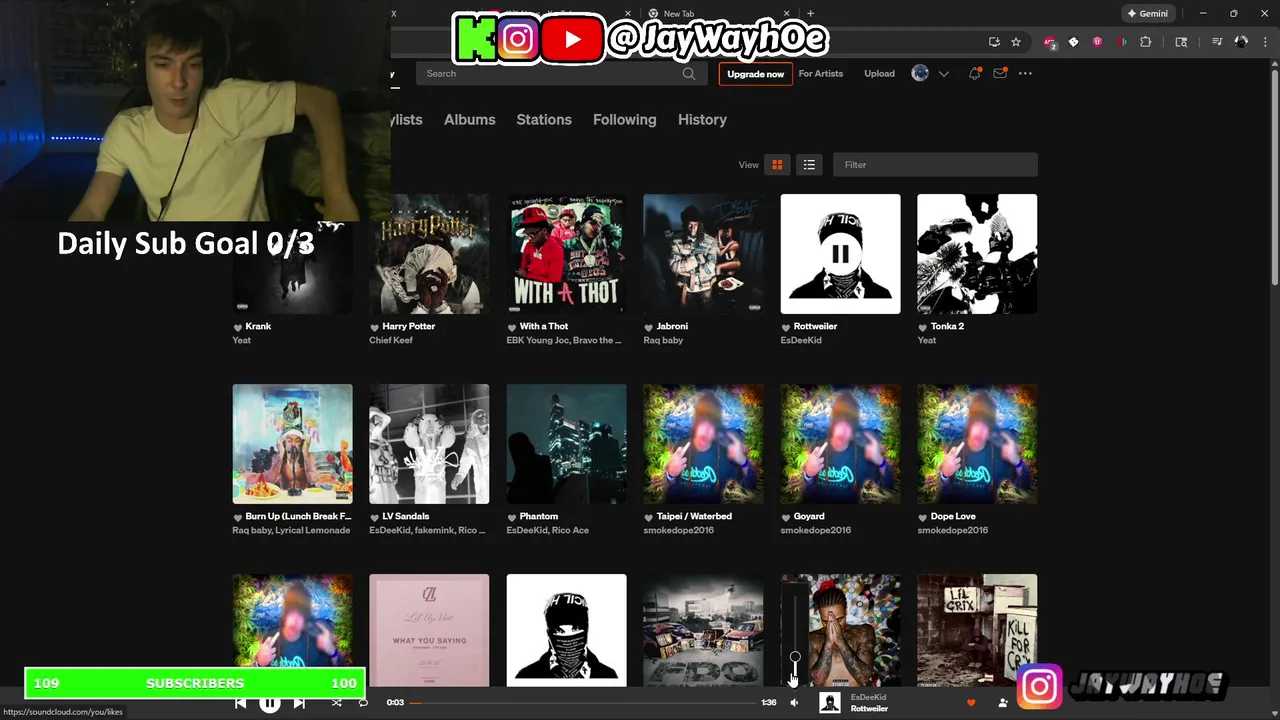Open the Phantom cover art
The image size is (1280, 720).
[x=566, y=444]
